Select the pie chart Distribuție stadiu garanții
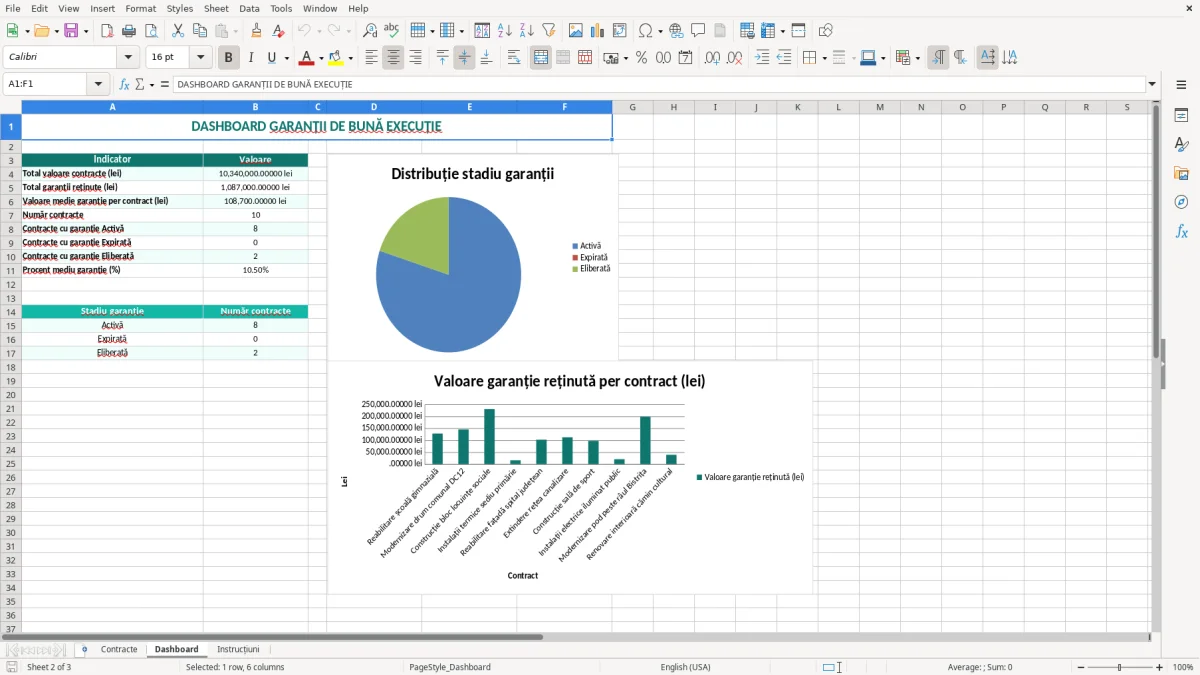 click(472, 256)
